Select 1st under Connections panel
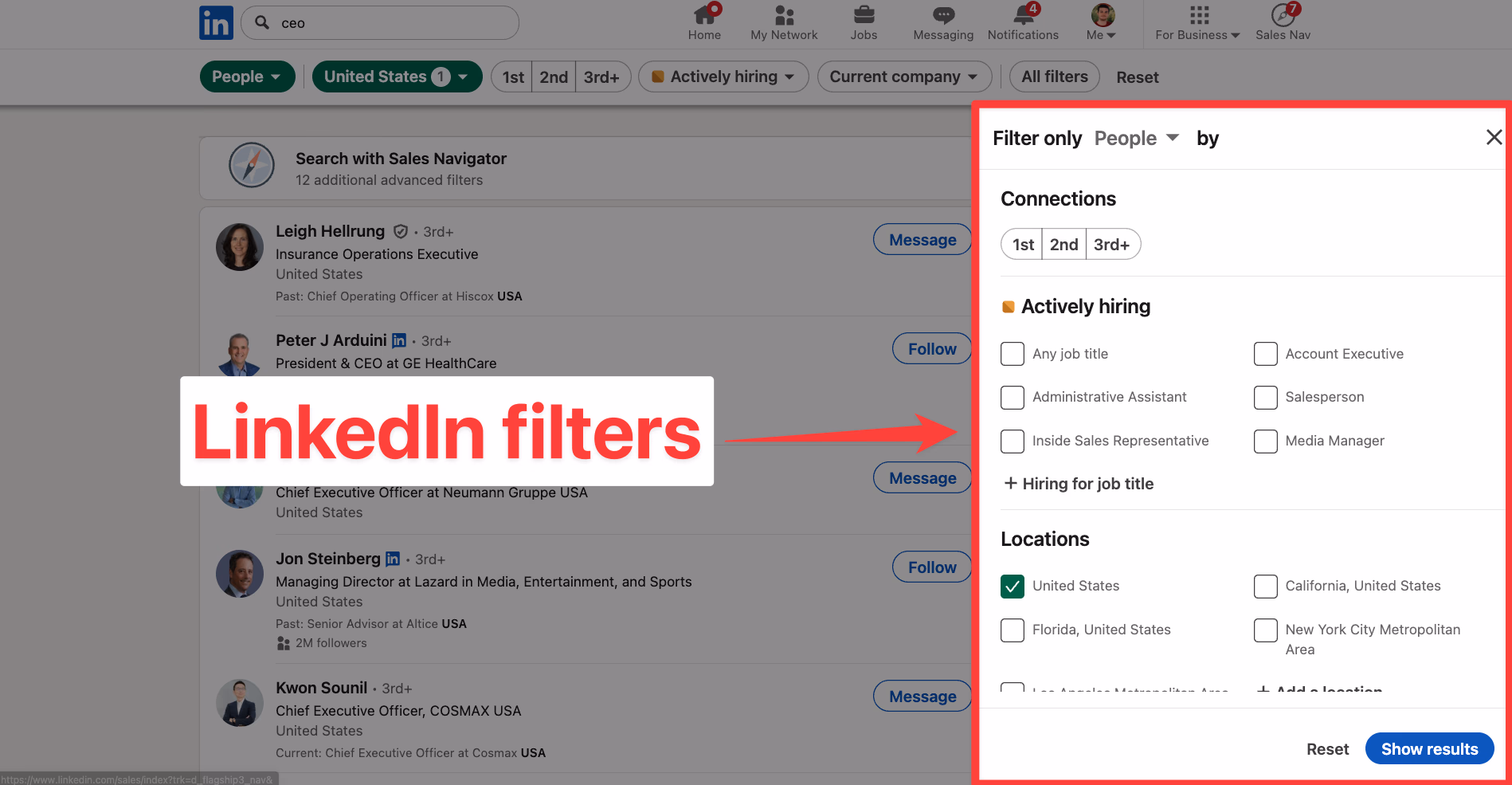Image resolution: width=1512 pixels, height=785 pixels. tap(1022, 245)
